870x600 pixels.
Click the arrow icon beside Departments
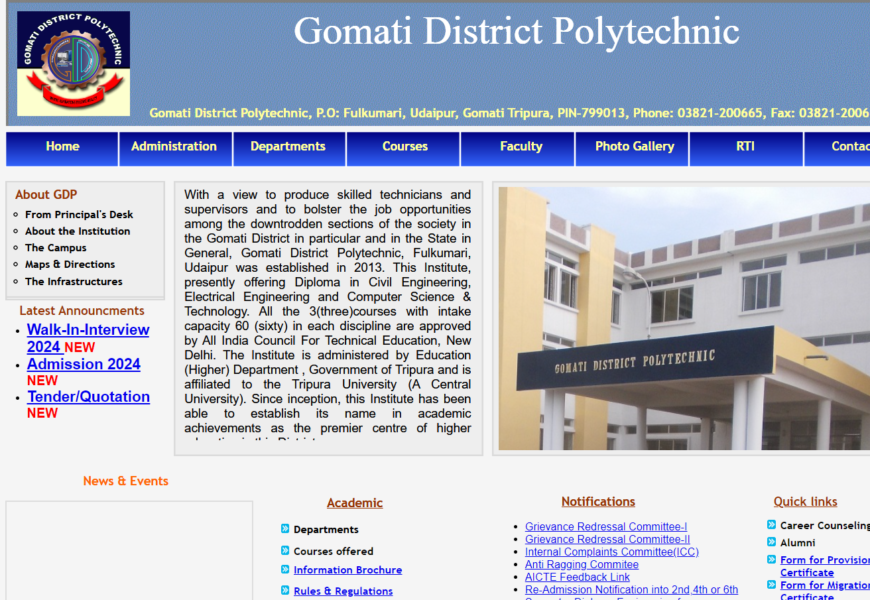point(285,529)
